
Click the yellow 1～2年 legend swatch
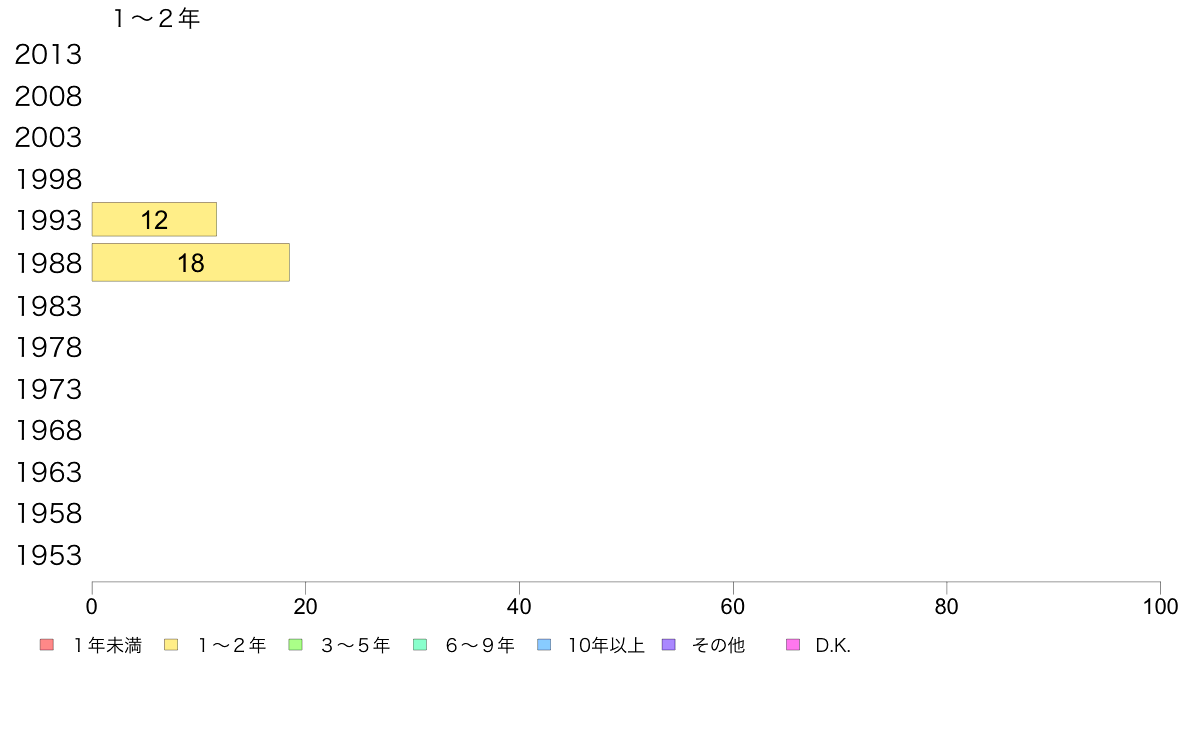pos(171,645)
